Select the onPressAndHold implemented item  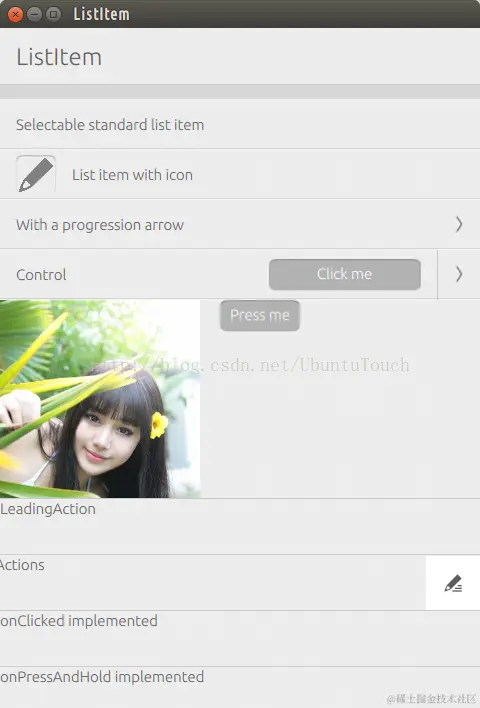240,687
